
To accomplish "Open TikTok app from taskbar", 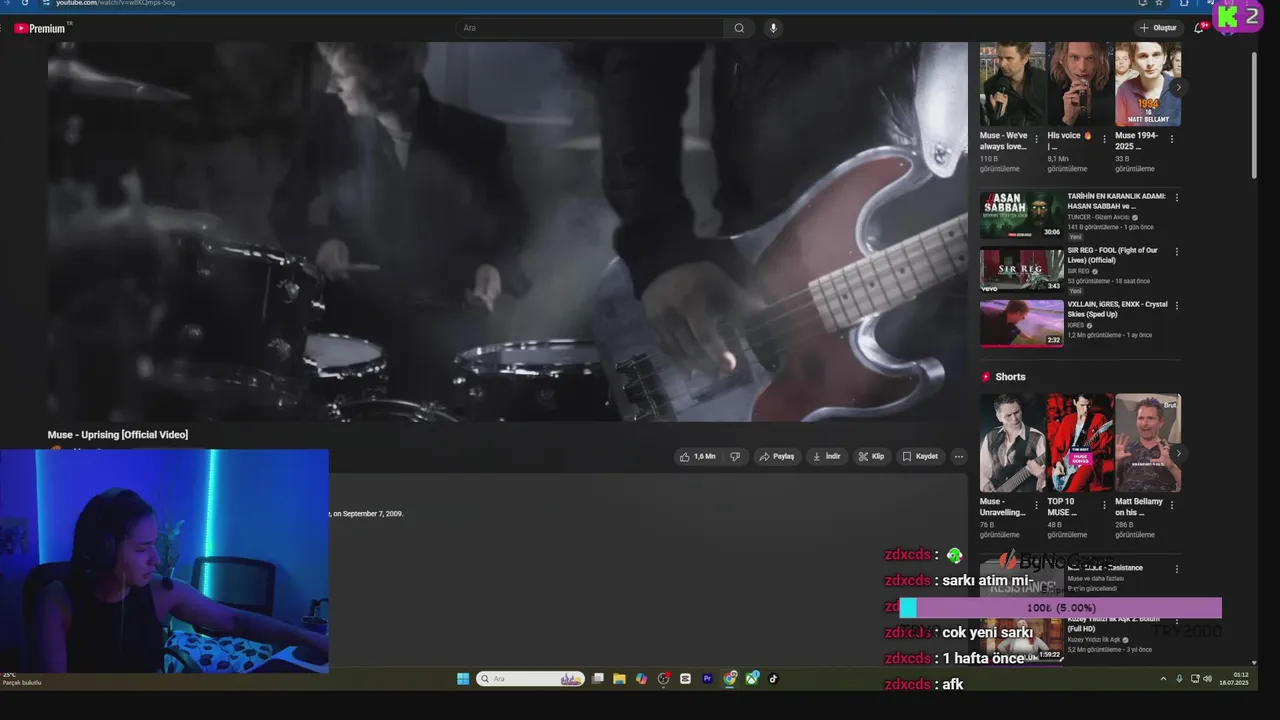I will click(x=773, y=678).
